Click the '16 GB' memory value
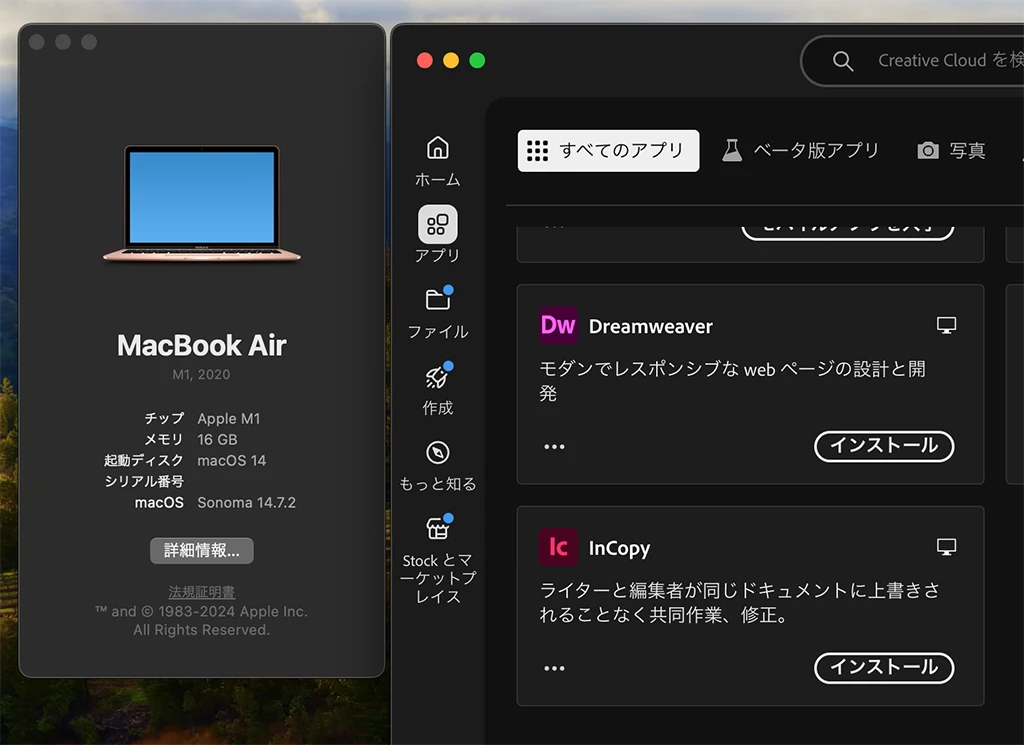The image size is (1024, 745). pos(217,439)
